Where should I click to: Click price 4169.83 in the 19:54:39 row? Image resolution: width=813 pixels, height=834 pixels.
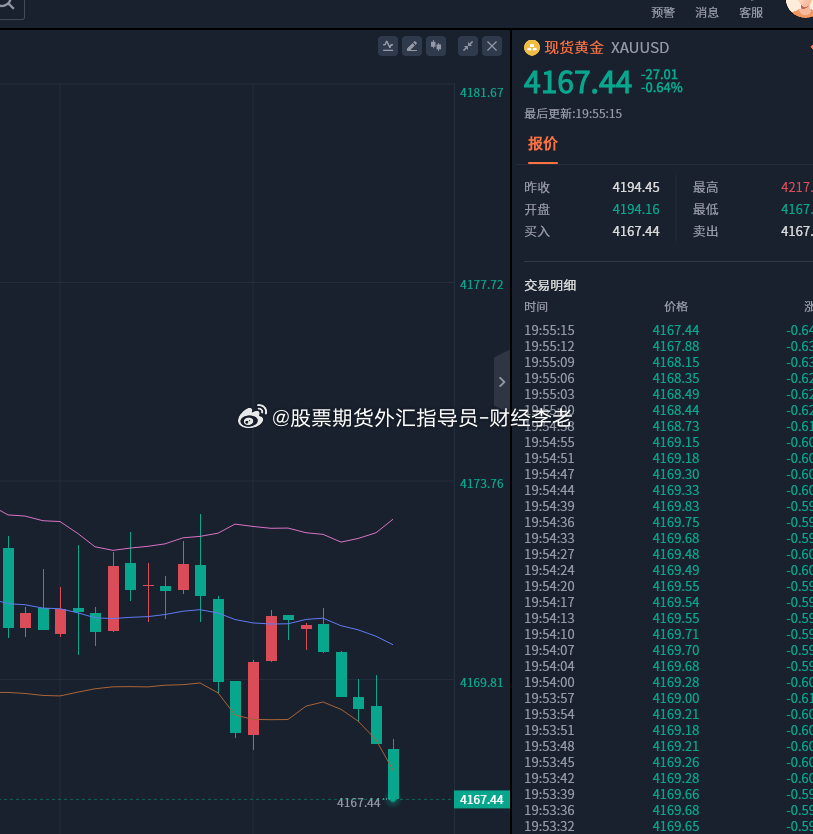[676, 506]
